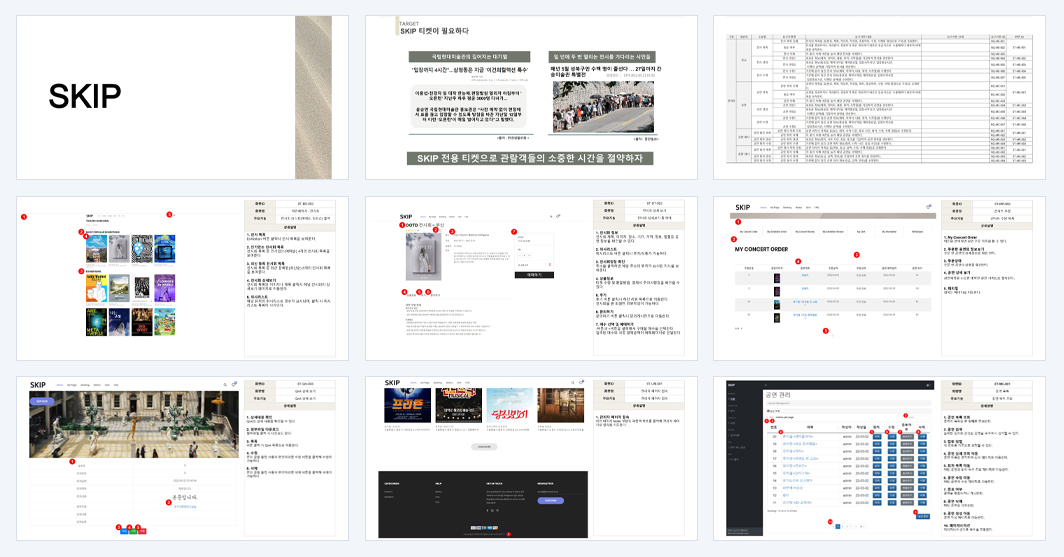The image size is (1064, 557).
Task: Open the exhibition list page slide thumbnail
Action: click(183, 278)
